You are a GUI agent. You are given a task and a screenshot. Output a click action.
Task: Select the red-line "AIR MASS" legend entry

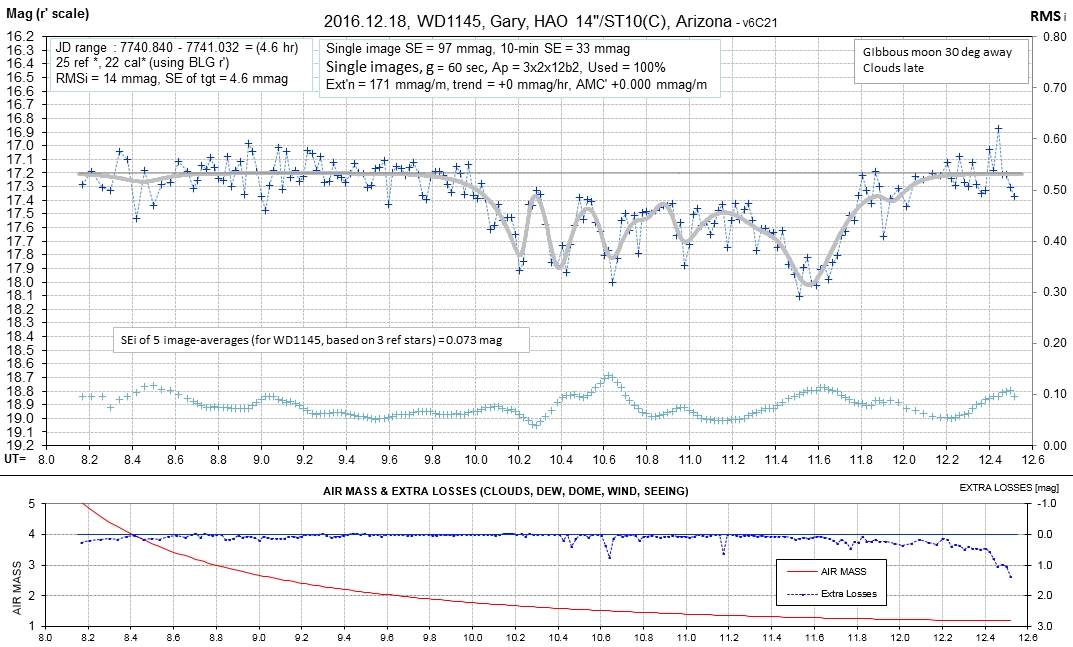[x=843, y=571]
